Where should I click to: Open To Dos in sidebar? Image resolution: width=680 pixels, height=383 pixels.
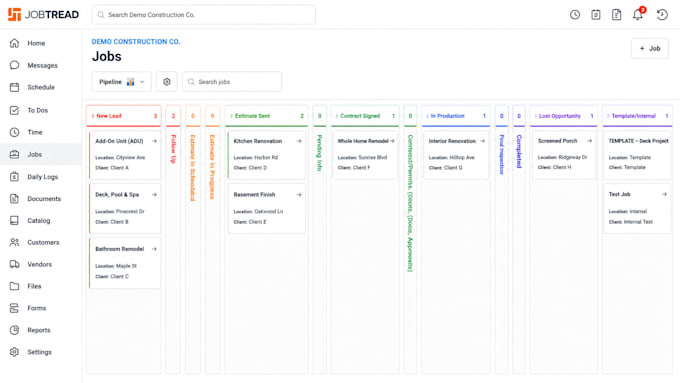click(x=41, y=110)
